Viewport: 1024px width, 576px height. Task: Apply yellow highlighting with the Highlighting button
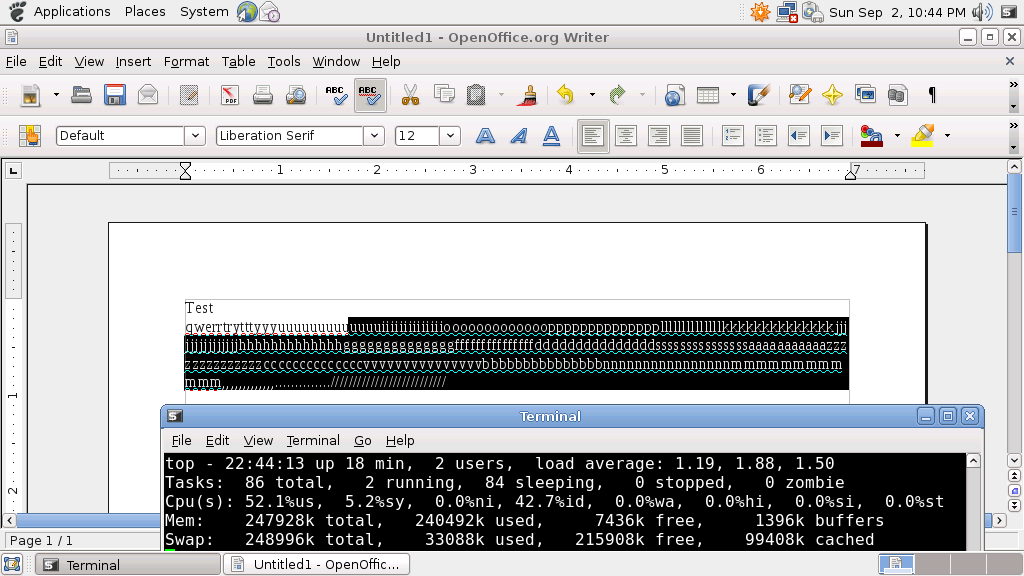[922, 136]
